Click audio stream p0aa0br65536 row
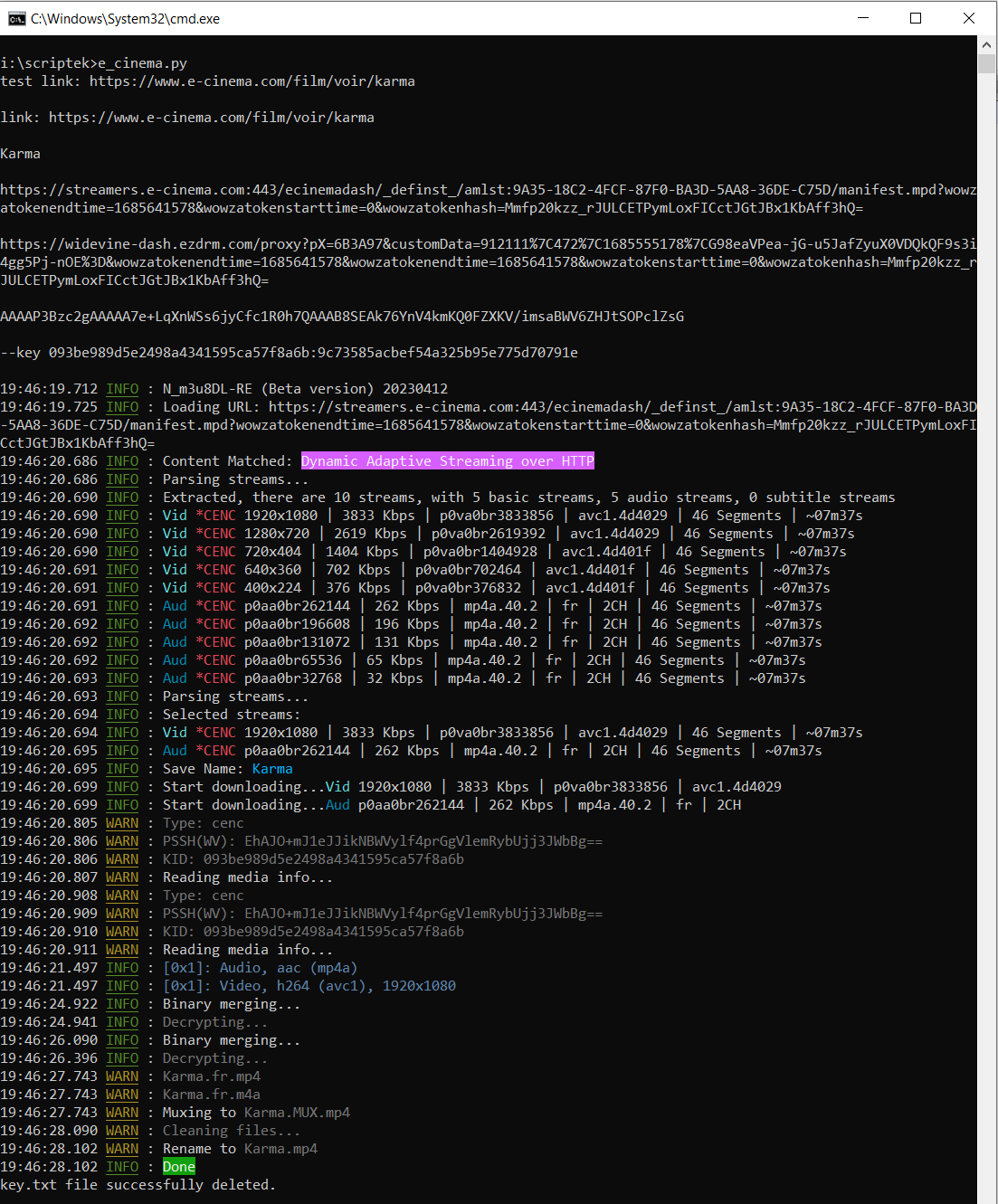 pyautogui.click(x=403, y=660)
